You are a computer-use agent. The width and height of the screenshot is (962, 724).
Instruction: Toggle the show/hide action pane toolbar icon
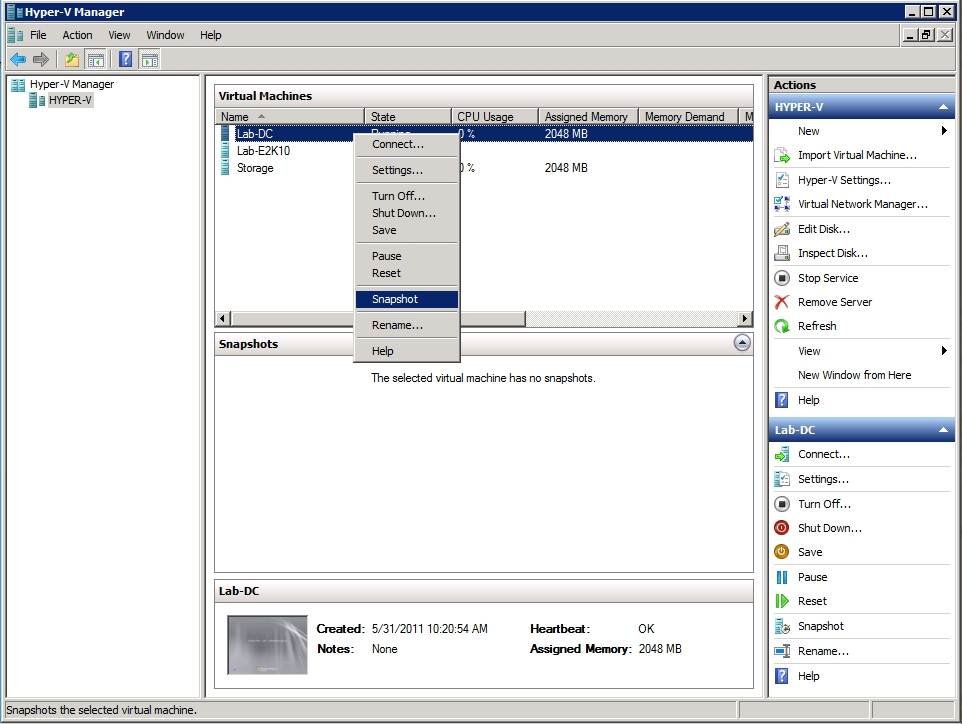(x=150, y=60)
